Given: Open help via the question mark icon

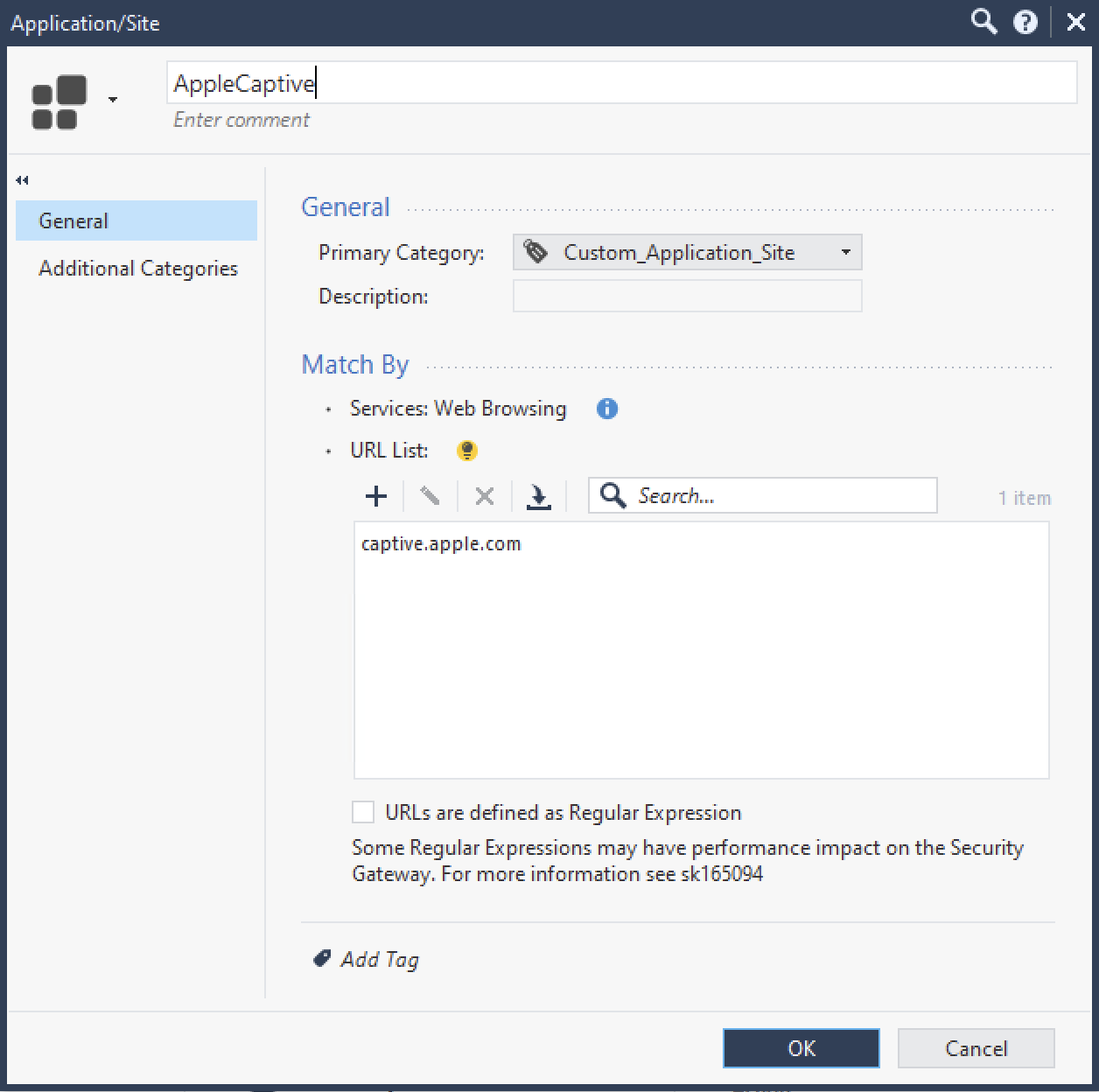Looking at the screenshot, I should (x=1025, y=22).
